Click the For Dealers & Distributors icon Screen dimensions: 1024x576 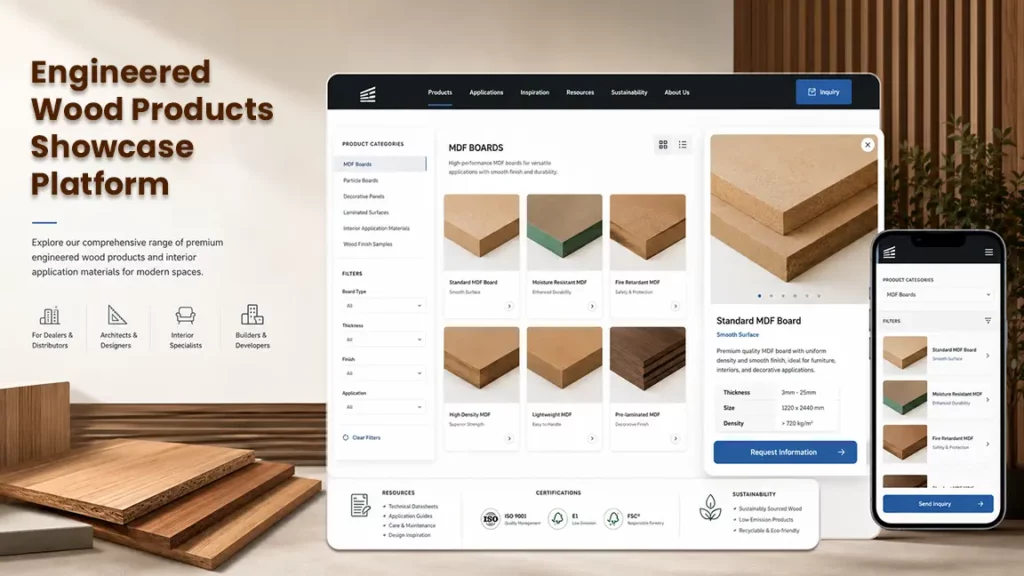pos(50,315)
